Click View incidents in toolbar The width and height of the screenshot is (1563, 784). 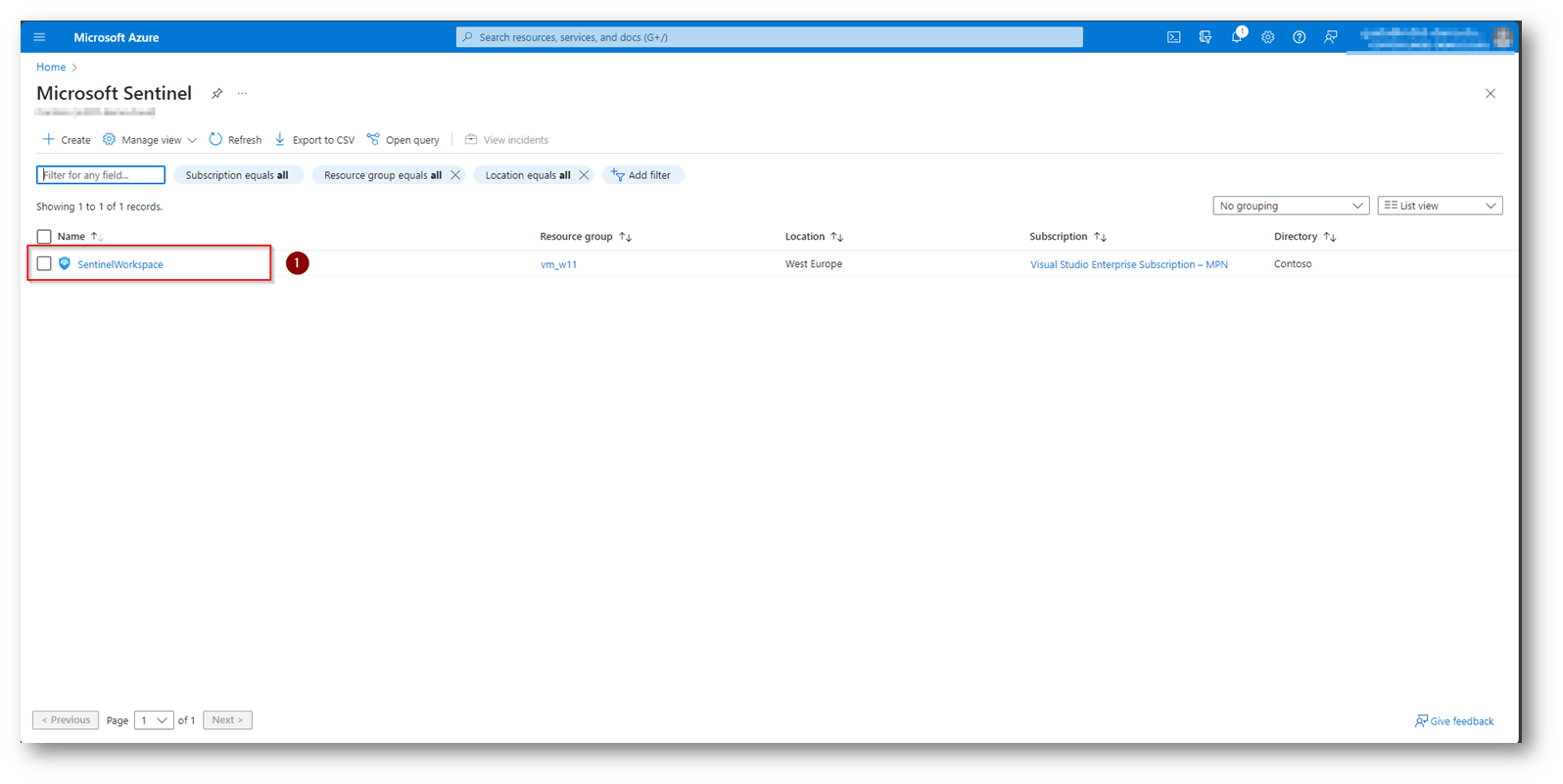coord(506,140)
